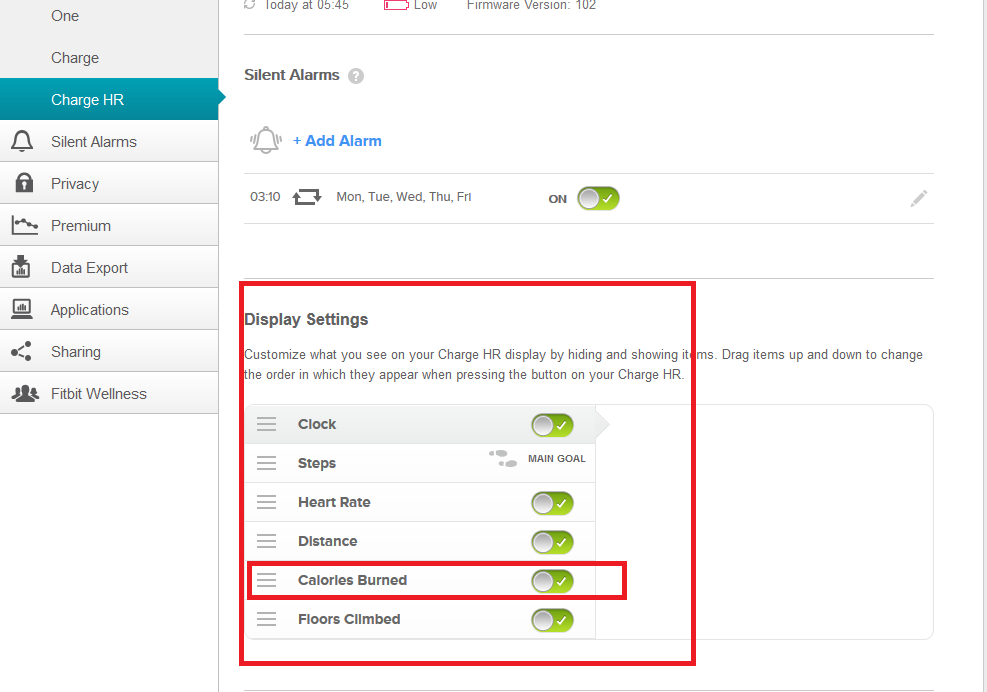
Task: Click the Applications laptop icon
Action: 22,309
